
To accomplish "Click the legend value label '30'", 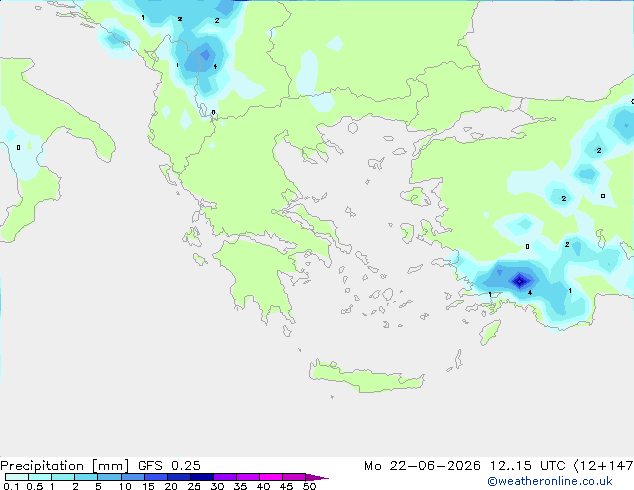I will pyautogui.click(x=217, y=486).
